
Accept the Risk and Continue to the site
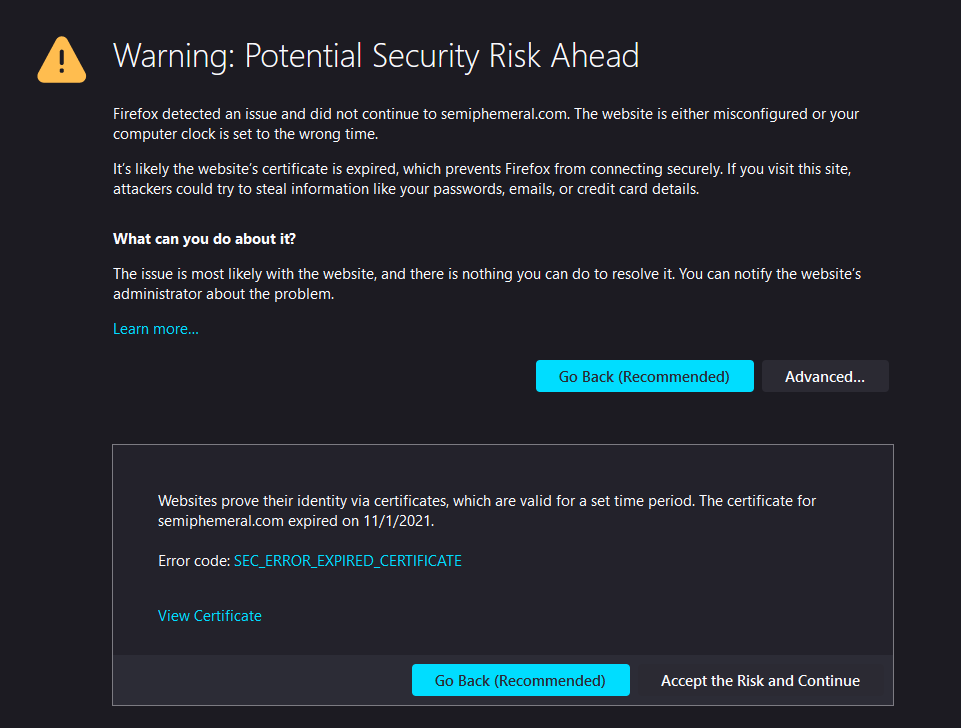[760, 680]
